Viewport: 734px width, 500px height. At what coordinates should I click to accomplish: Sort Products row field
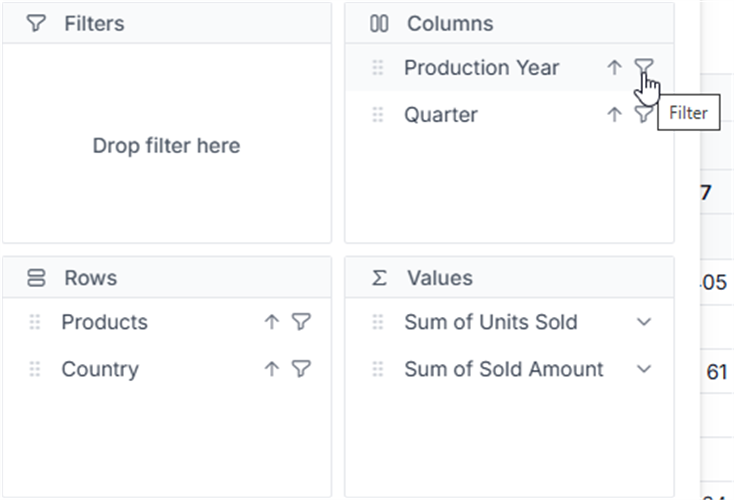[272, 322]
